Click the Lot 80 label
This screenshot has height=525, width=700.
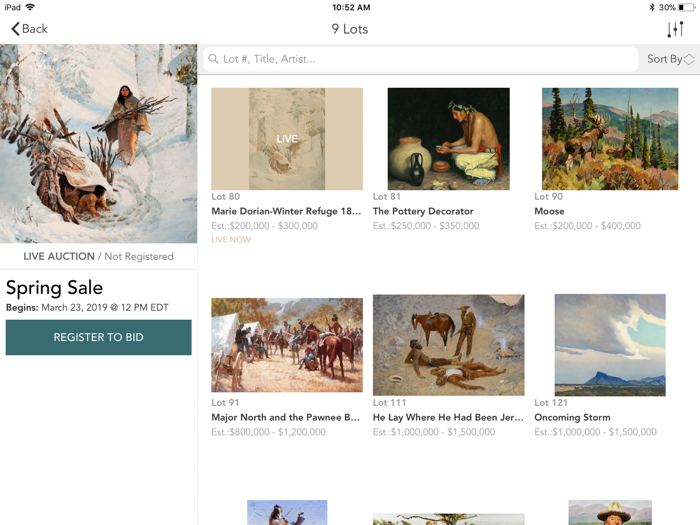(225, 196)
